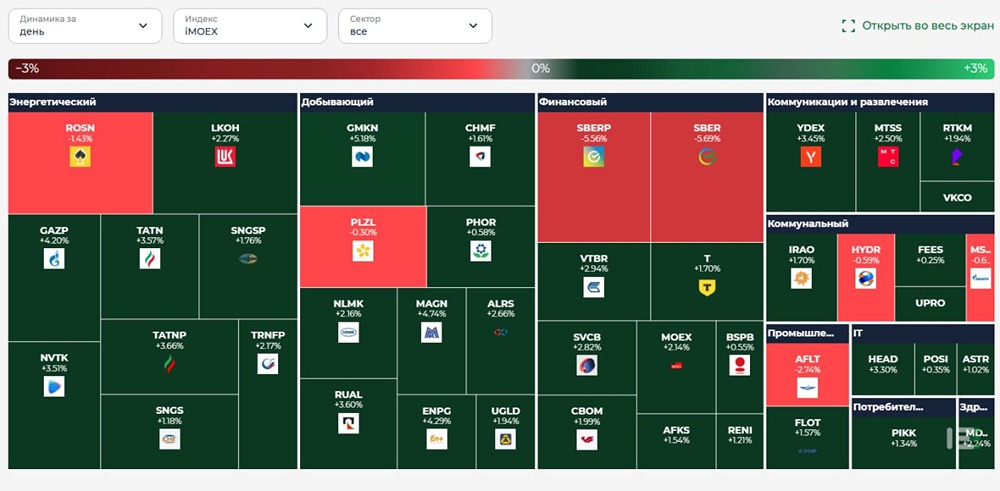Click the IRAO logo icon
1000x491 pixels.
pos(801,278)
